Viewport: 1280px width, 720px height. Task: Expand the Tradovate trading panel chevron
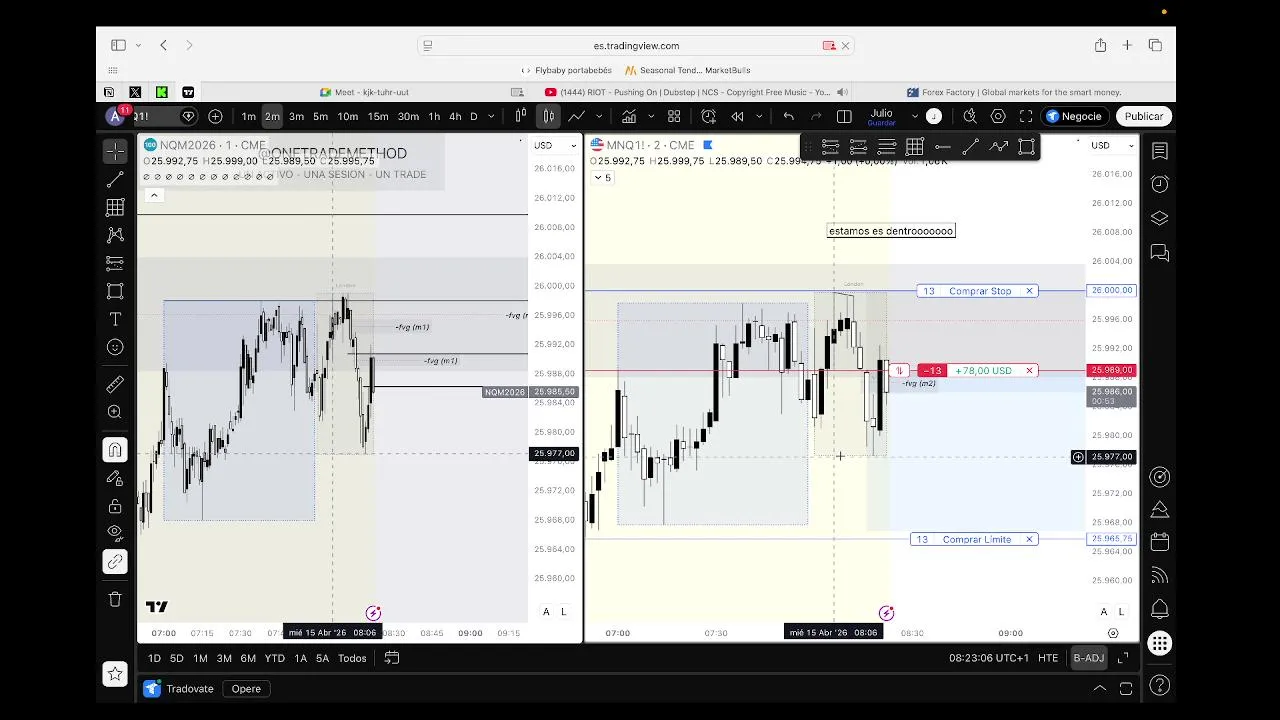(x=1099, y=688)
